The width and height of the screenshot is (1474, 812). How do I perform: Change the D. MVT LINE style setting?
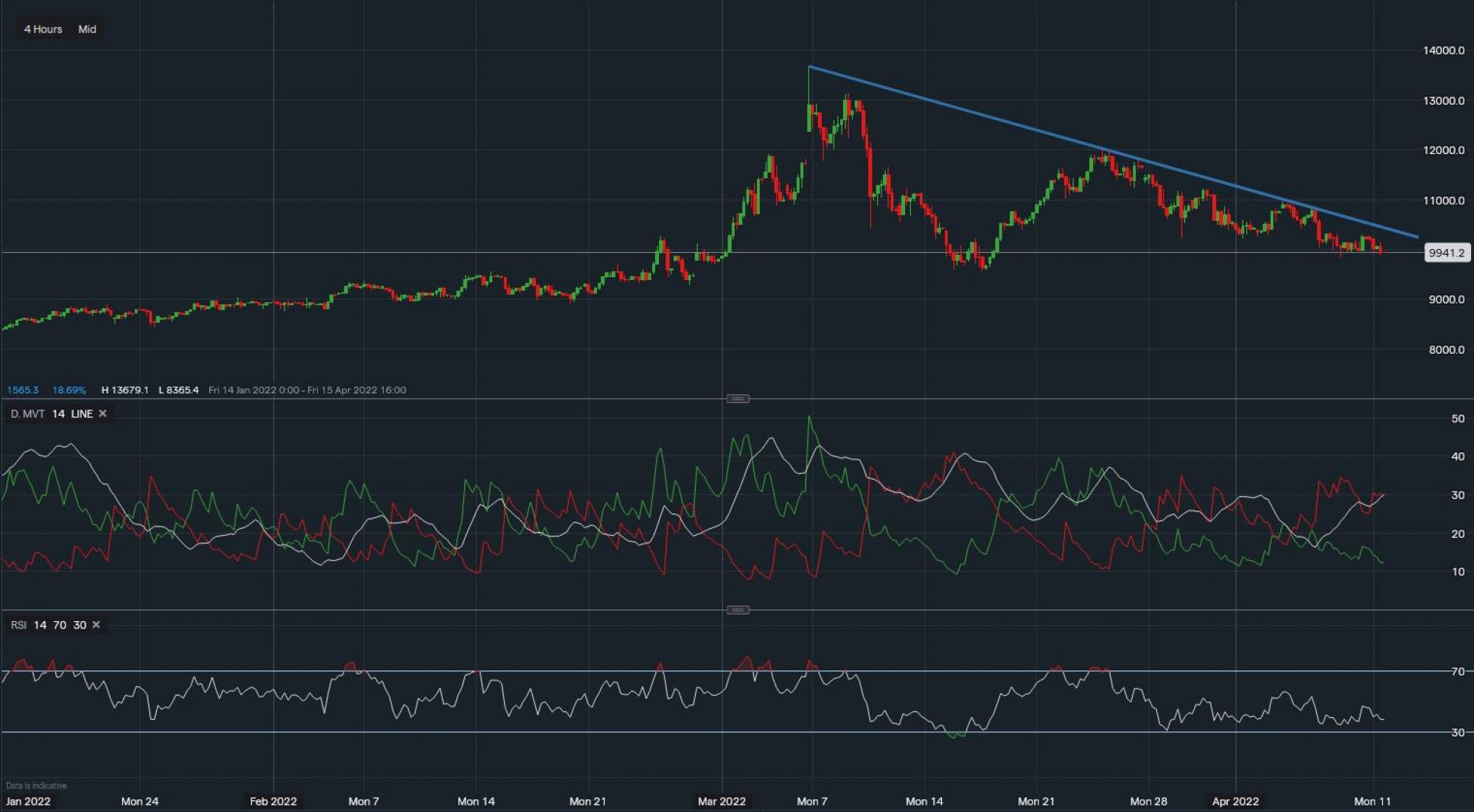coord(82,414)
